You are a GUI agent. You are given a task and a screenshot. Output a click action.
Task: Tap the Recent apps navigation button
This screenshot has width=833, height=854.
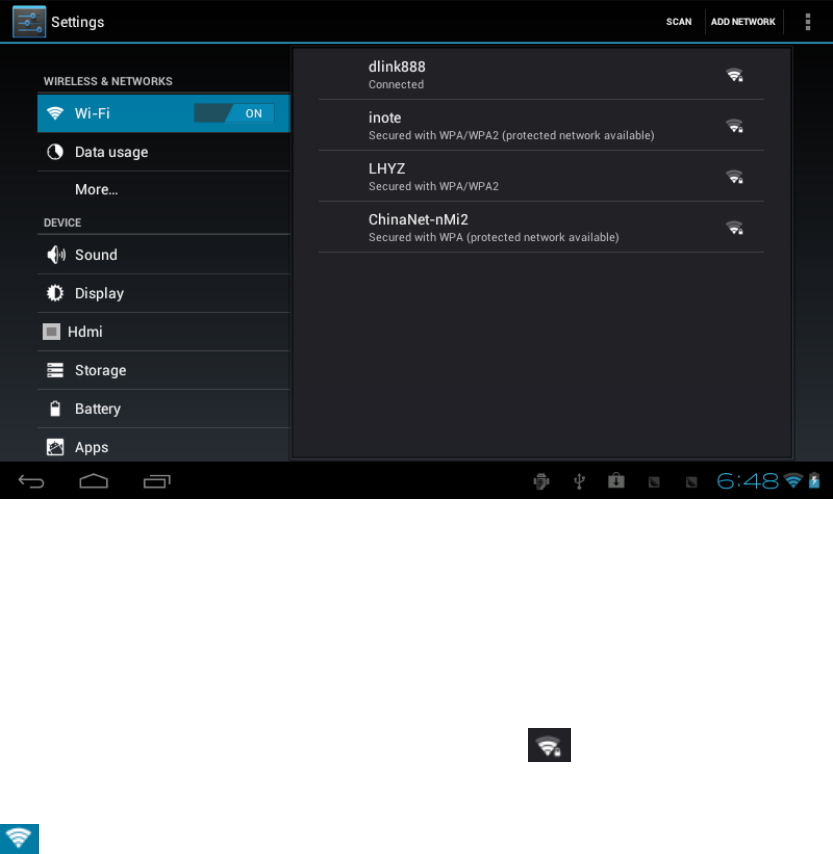coord(157,481)
